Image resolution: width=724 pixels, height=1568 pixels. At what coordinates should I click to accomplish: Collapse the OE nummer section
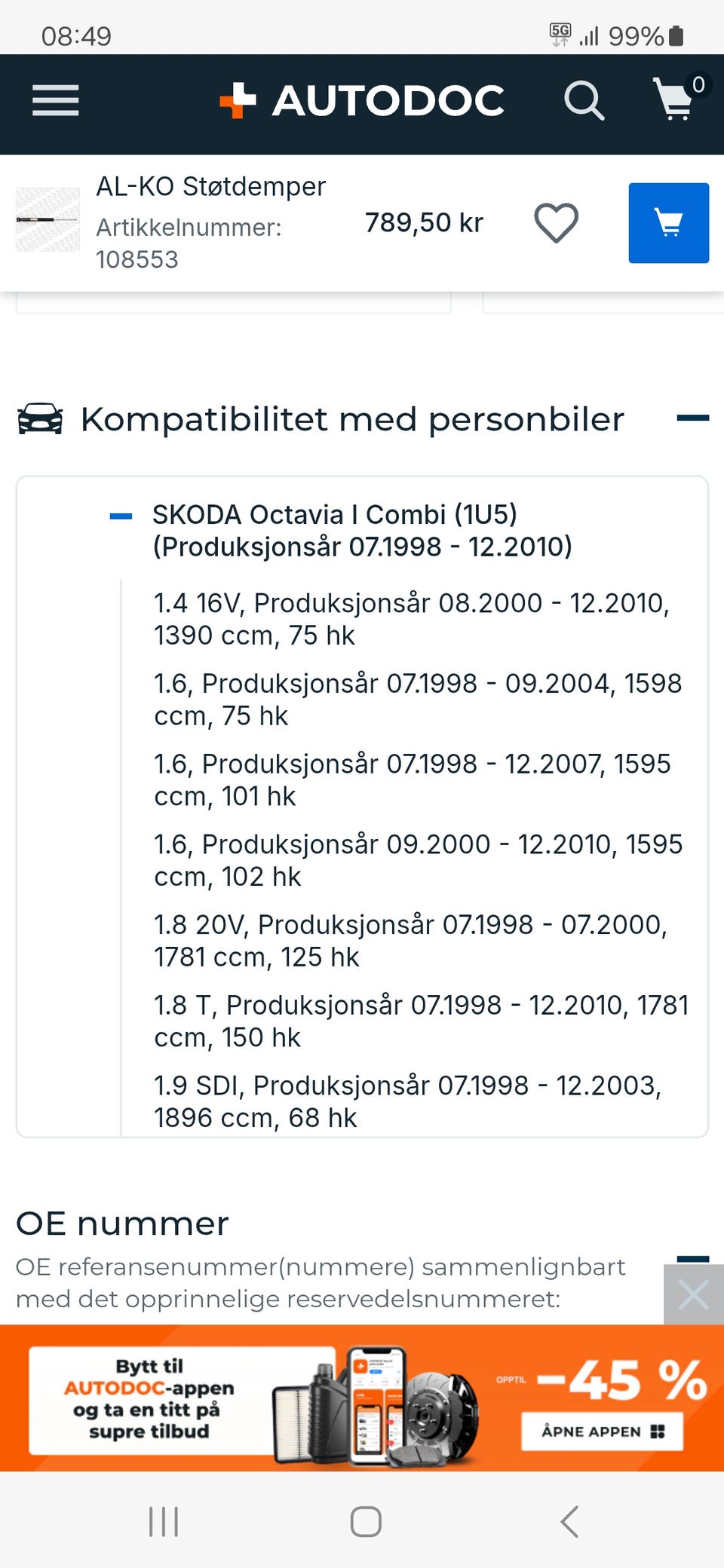[x=692, y=1258]
